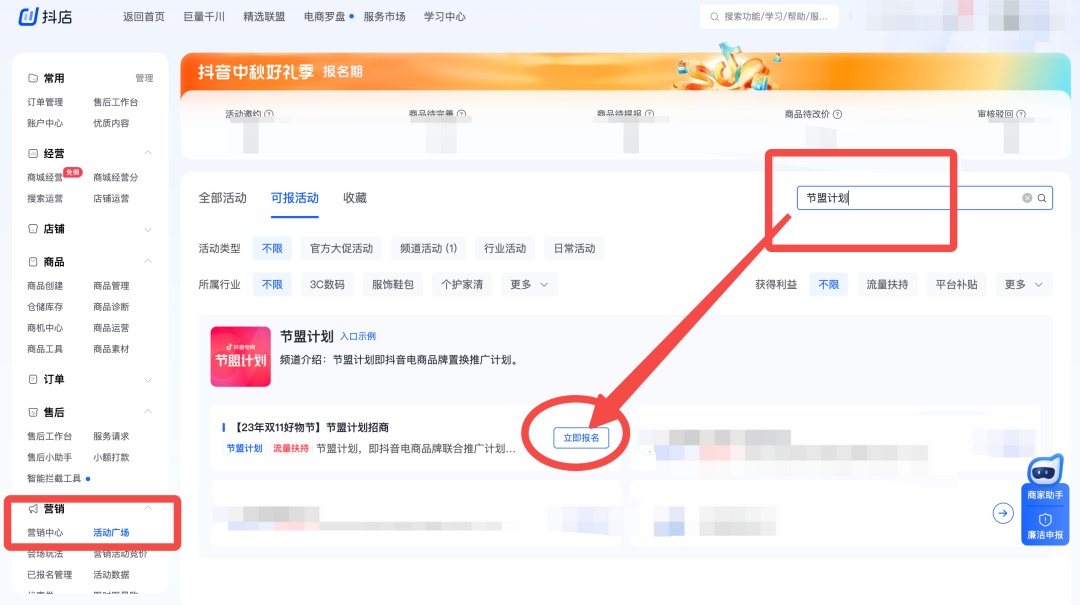This screenshot has height=605, width=1080.
Task: Open 商品创建 in sidebar
Action: [x=45, y=285]
